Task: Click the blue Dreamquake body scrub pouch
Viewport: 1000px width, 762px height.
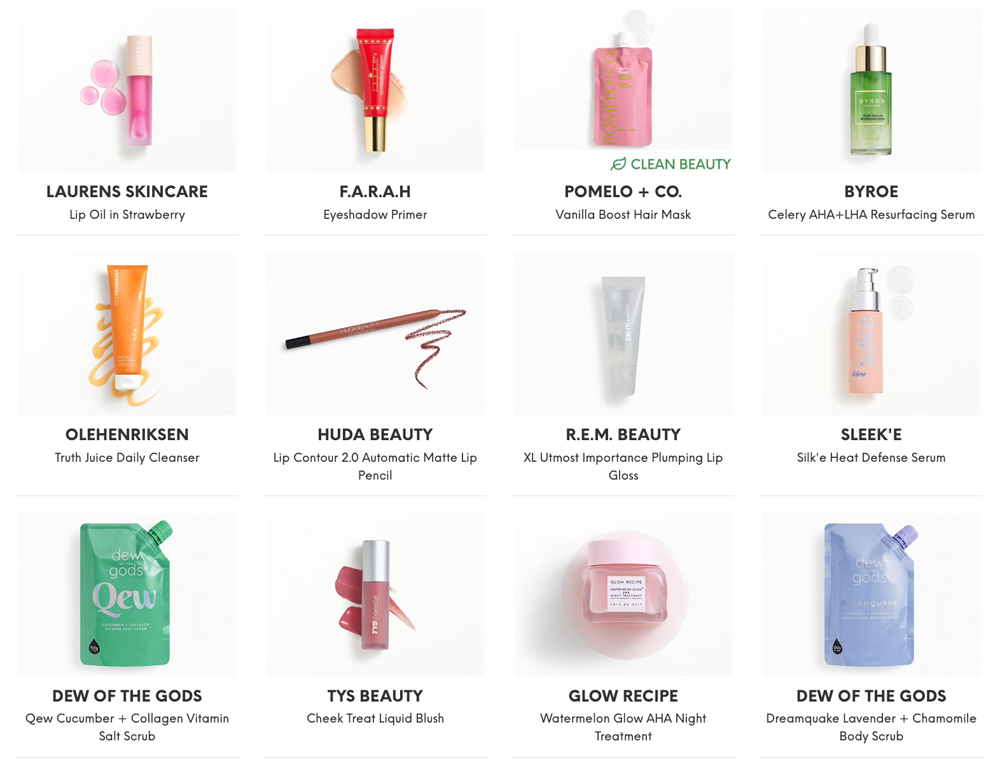Action: pyautogui.click(x=871, y=594)
